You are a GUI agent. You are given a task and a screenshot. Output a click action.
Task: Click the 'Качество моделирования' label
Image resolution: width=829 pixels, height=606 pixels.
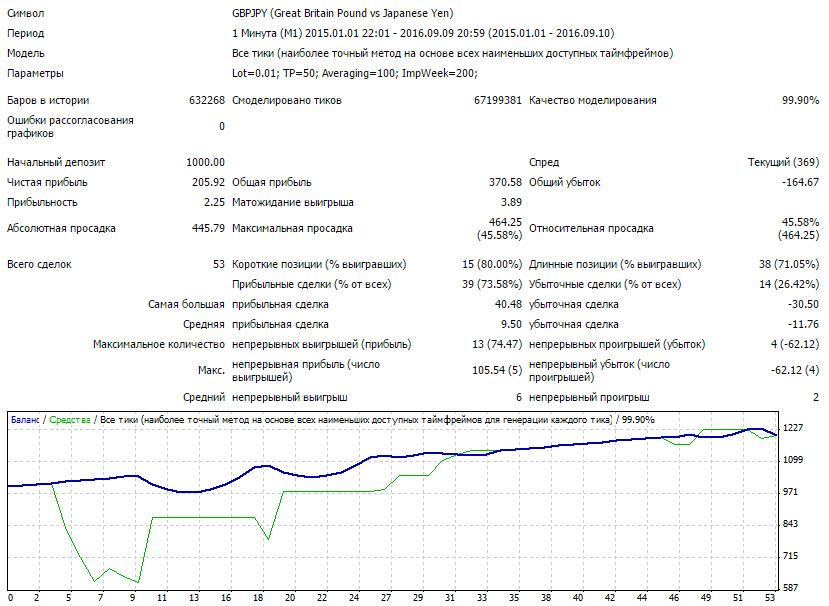(x=593, y=100)
